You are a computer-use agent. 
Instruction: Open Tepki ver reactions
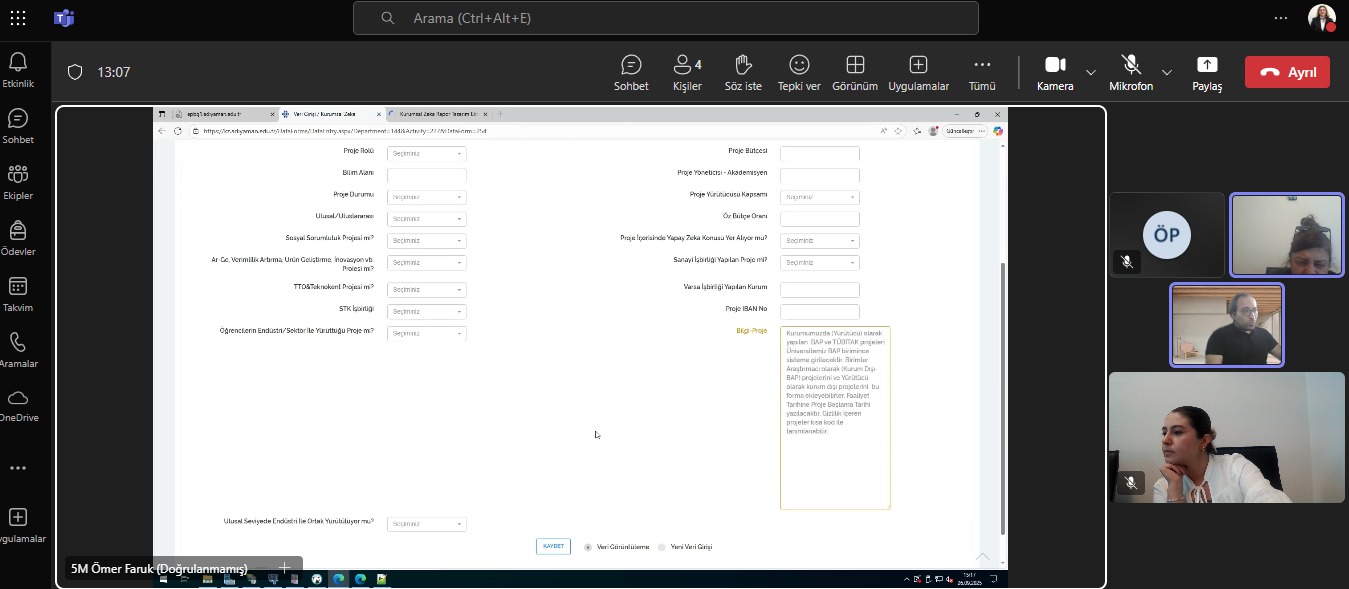(799, 72)
